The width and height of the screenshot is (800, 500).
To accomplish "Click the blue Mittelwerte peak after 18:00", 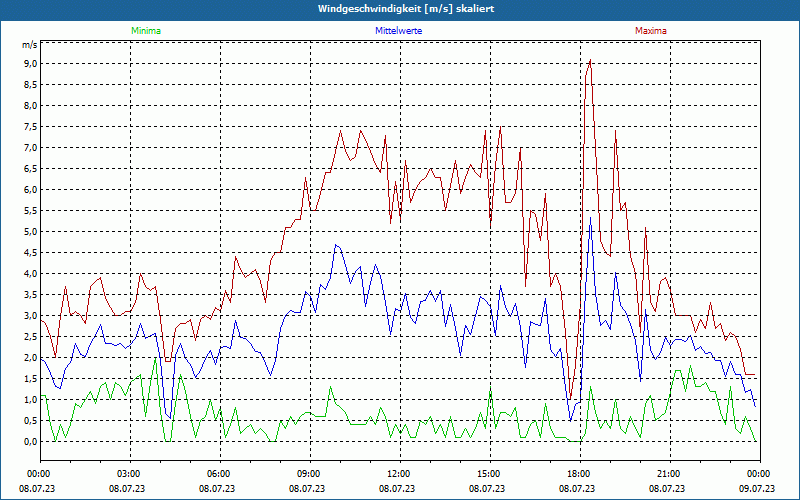I will (590, 218).
